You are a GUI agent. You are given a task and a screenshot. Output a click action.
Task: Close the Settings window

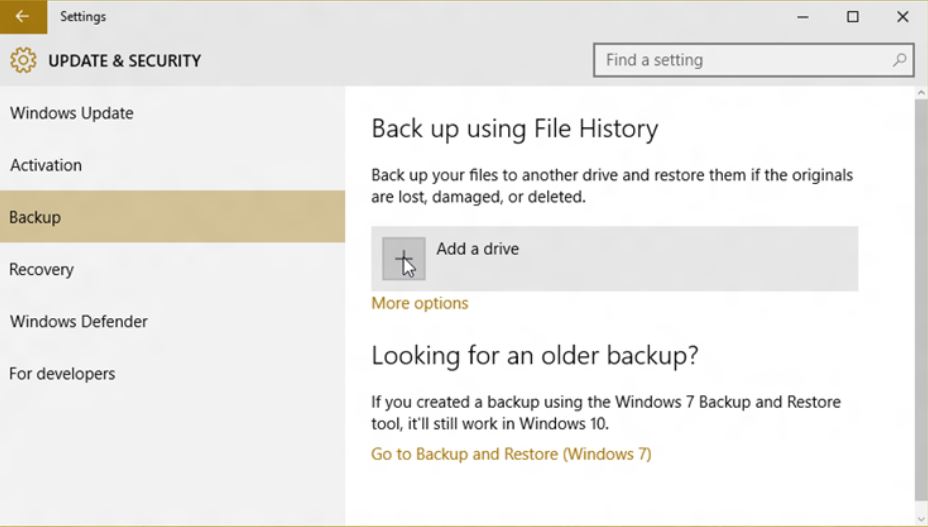tap(903, 17)
